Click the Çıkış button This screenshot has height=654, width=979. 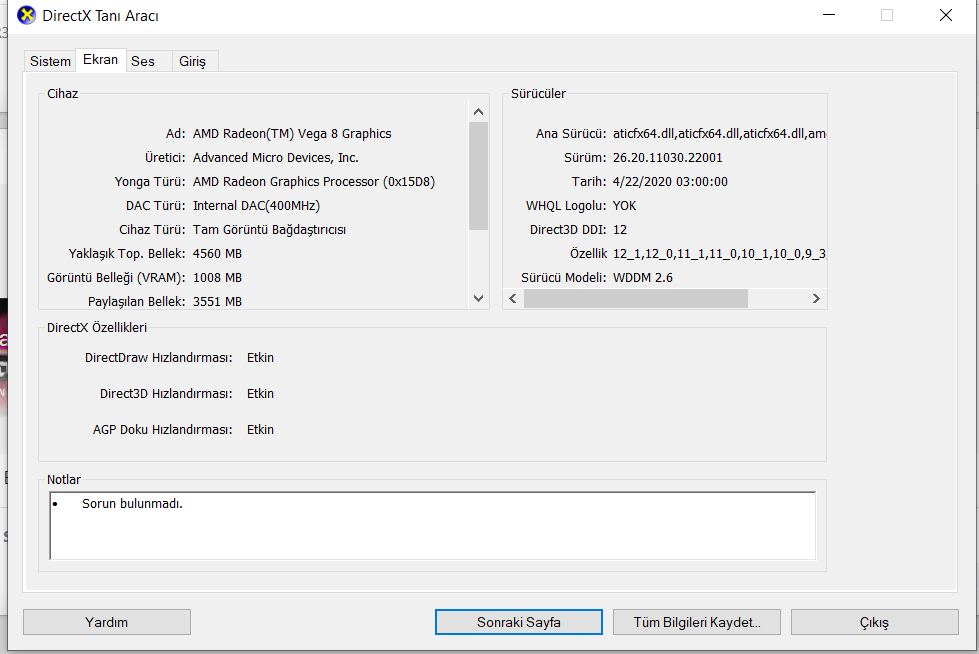click(874, 622)
